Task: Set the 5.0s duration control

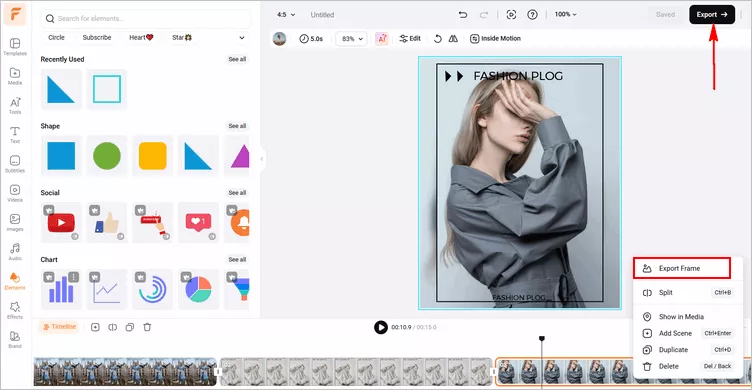Action: [311, 38]
